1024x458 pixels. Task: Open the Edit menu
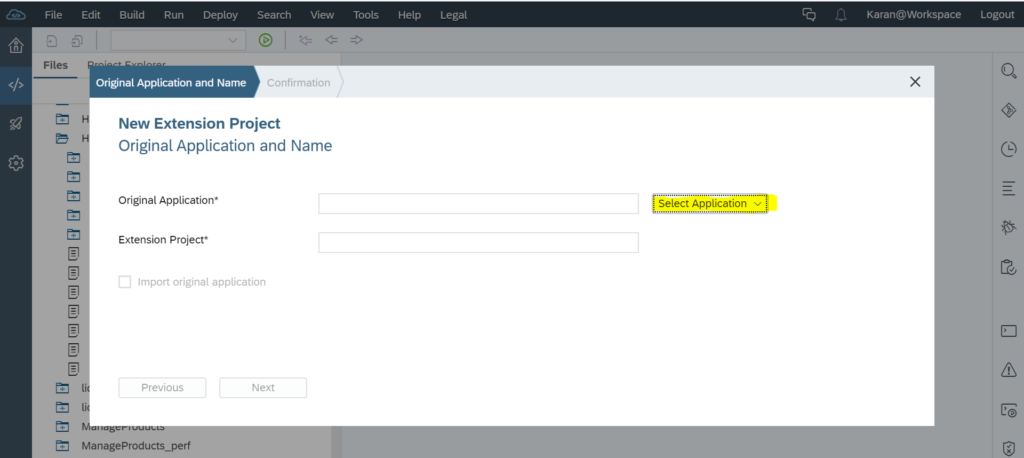tap(91, 14)
